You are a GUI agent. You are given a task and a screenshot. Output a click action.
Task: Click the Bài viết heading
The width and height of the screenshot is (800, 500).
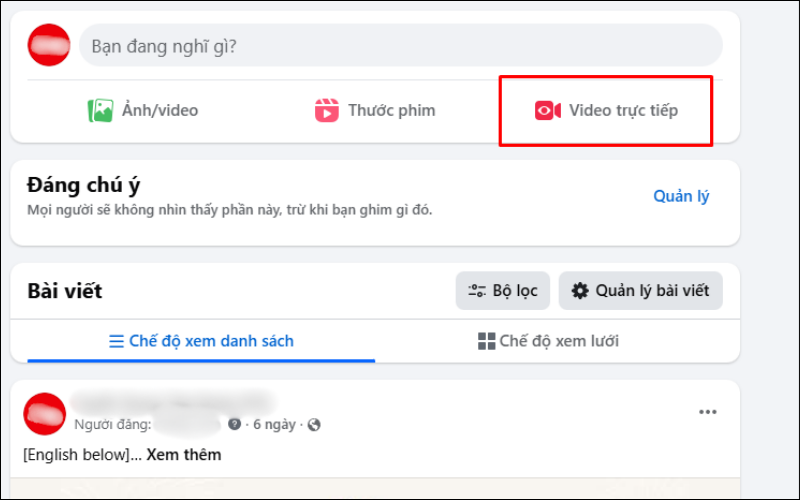point(65,291)
